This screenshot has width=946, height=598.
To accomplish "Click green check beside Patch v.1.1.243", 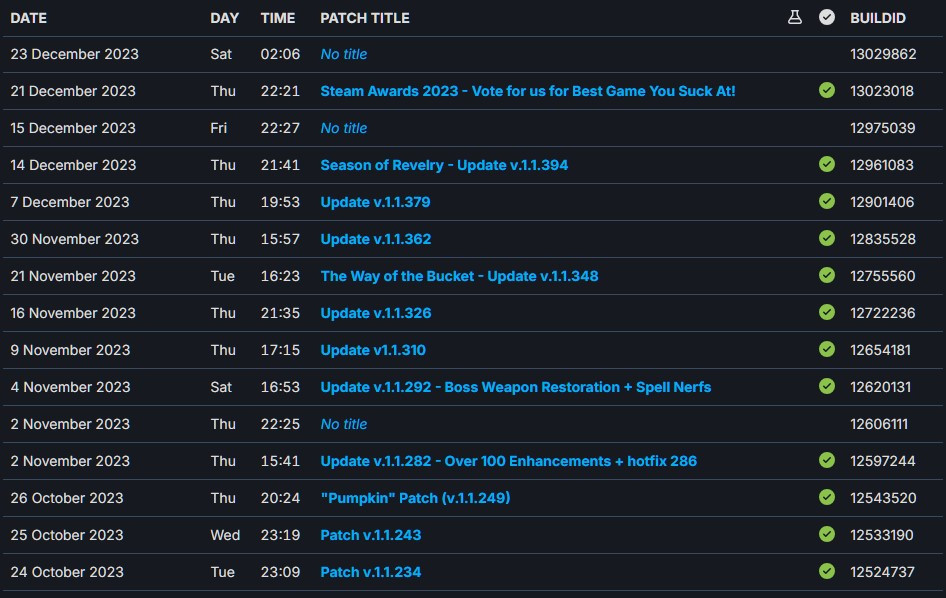I will point(827,535).
